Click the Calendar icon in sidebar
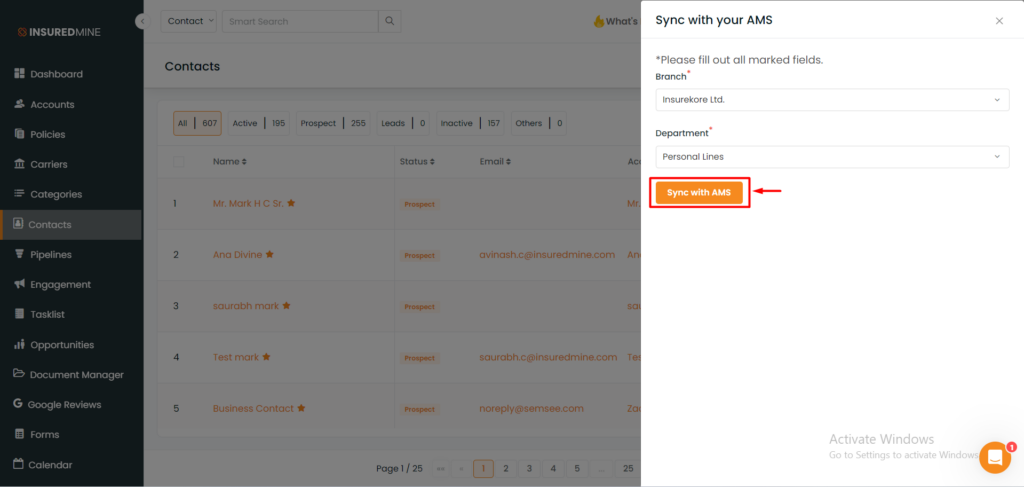Screen dimensions: 1024x487 pos(18,464)
